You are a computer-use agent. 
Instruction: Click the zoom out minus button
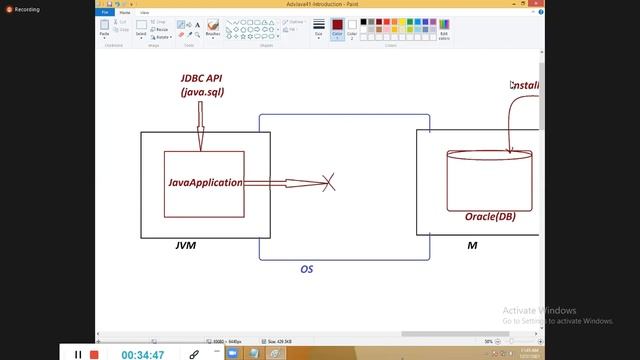tap(498, 342)
